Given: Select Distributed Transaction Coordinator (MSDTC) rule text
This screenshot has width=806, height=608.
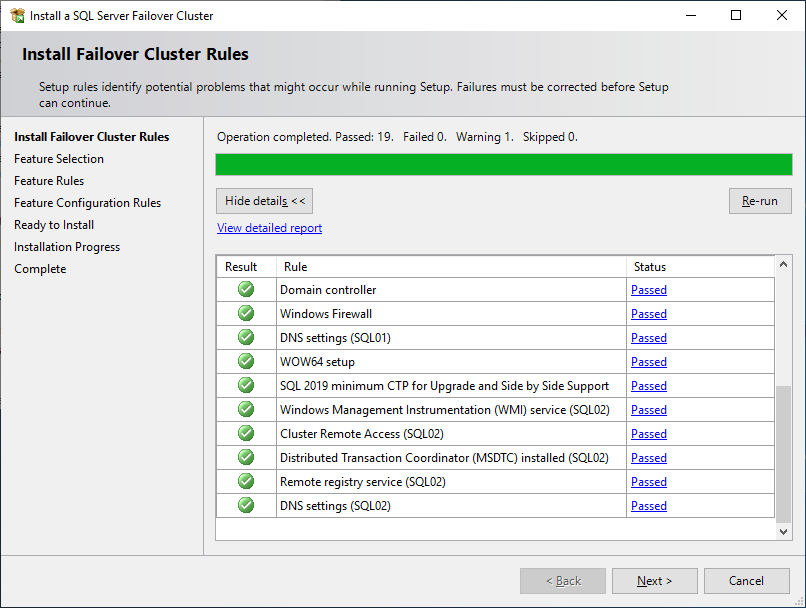Looking at the screenshot, I should pos(444,458).
